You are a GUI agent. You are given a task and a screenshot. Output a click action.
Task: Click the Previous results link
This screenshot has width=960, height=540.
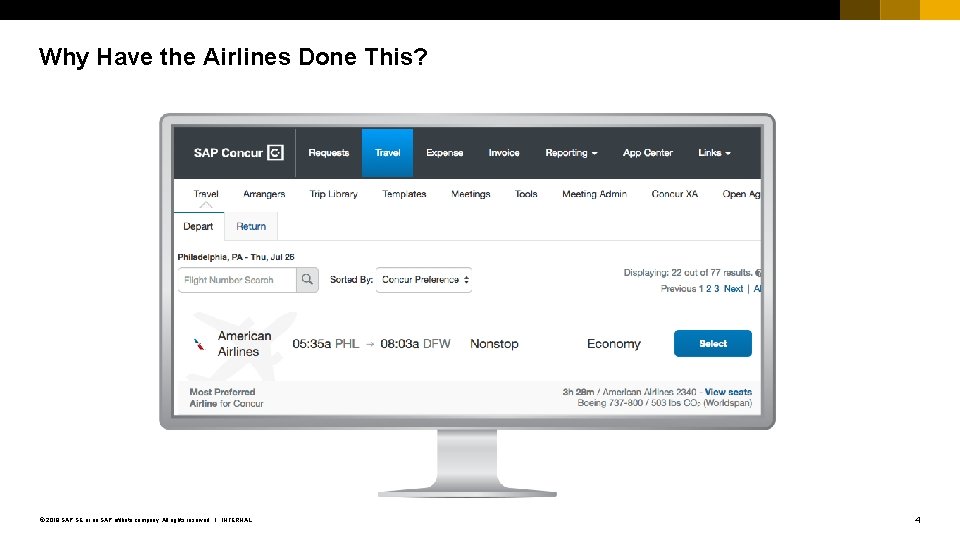pyautogui.click(x=678, y=289)
